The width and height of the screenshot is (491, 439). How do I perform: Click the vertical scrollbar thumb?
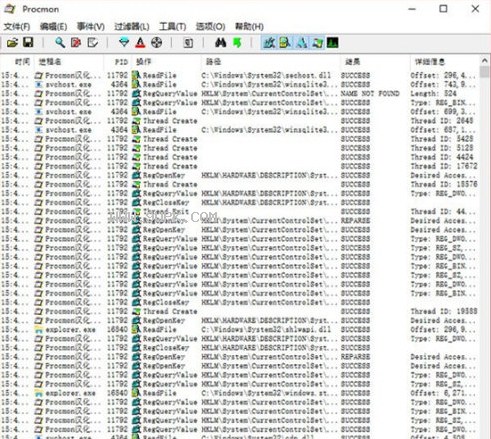[x=485, y=72]
